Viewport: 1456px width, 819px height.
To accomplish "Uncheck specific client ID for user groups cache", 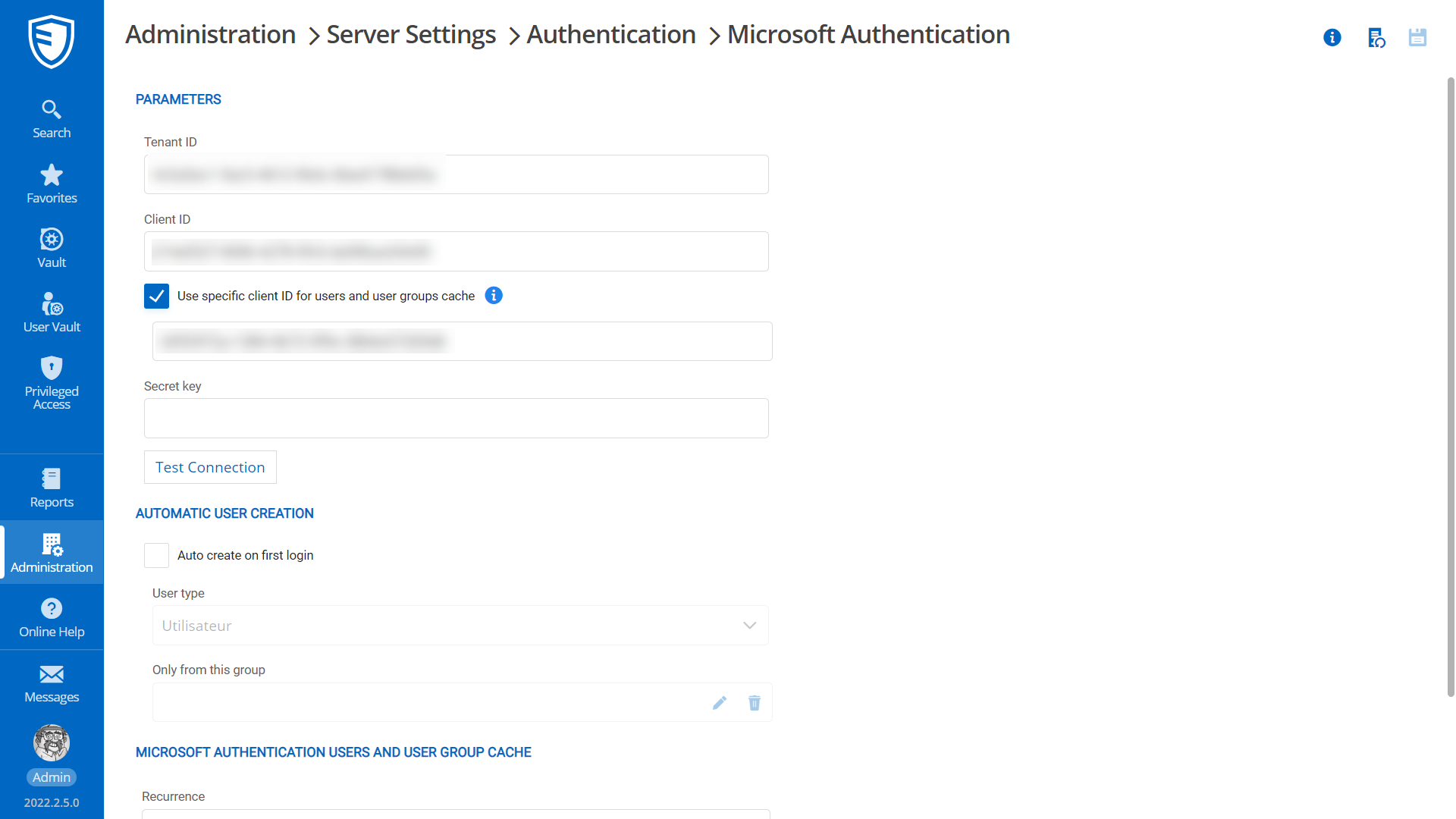I will click(156, 296).
